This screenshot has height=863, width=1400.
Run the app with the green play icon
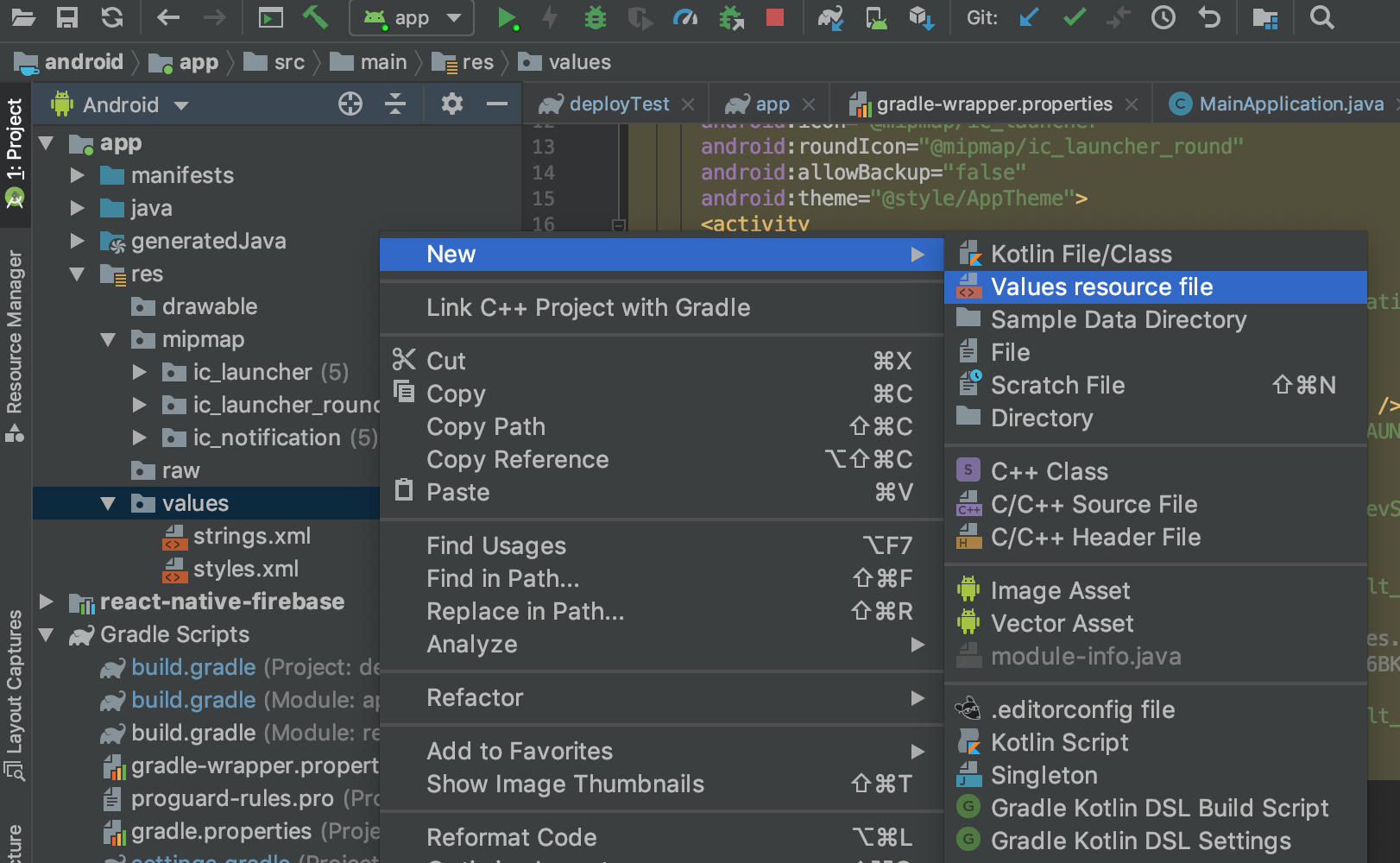[508, 17]
